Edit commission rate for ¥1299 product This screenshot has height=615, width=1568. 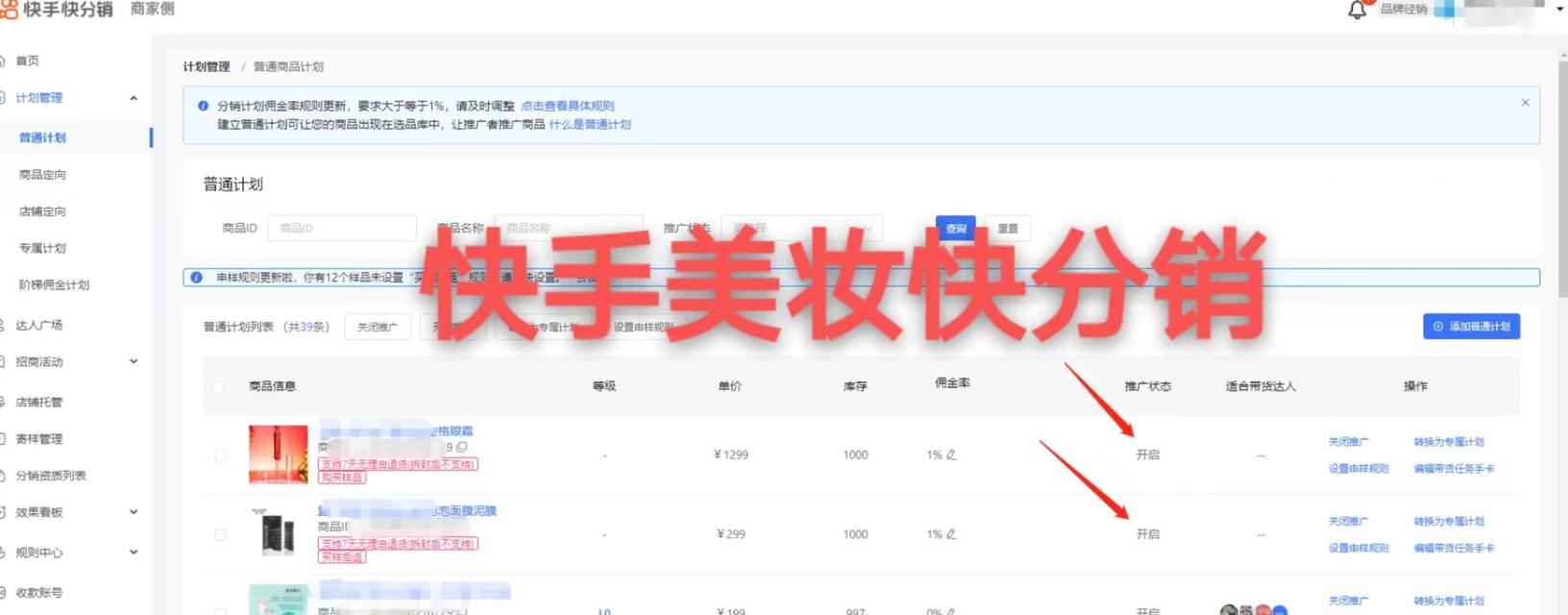coord(951,455)
